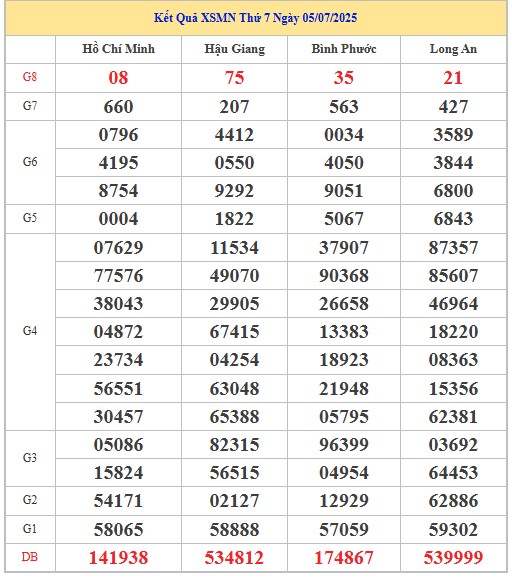This screenshot has width=512, height=578.
Task: Click the Bình Phước column header
Action: click(x=344, y=49)
